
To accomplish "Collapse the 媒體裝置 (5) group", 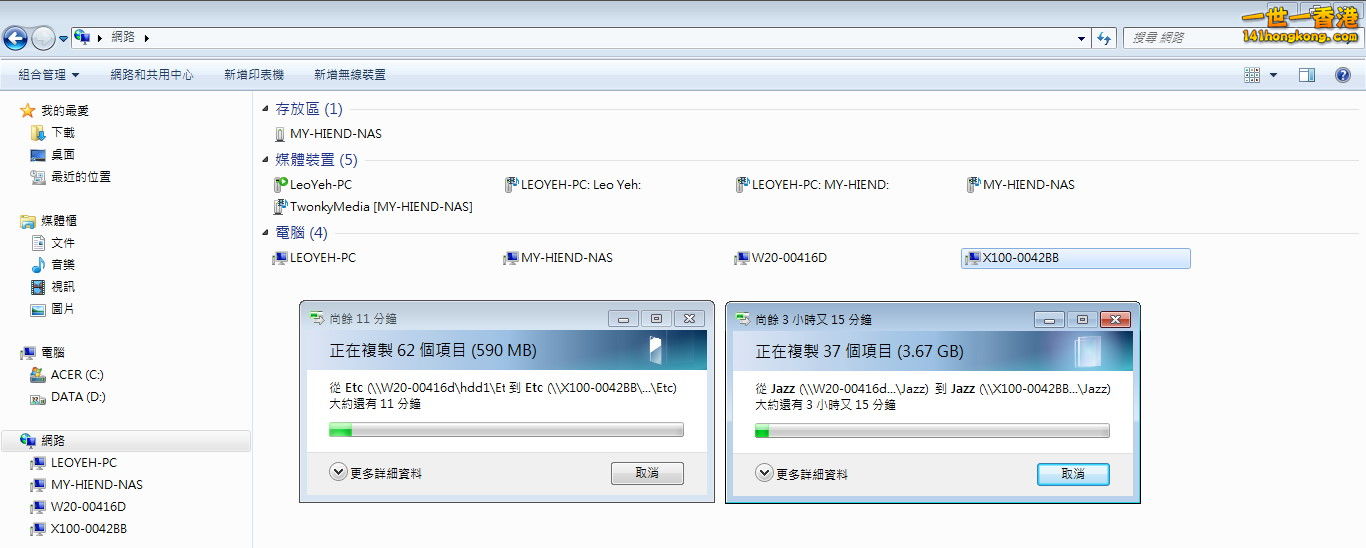I will pos(265,160).
